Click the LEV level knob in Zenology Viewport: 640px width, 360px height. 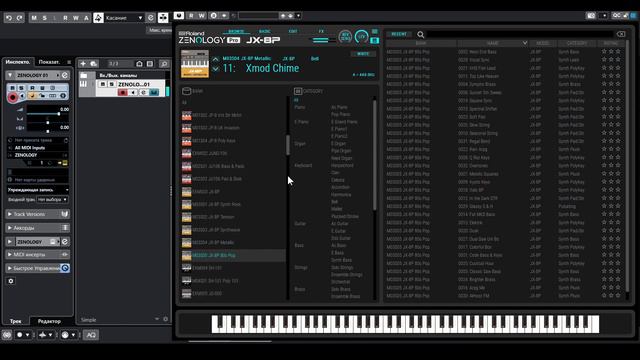click(361, 37)
